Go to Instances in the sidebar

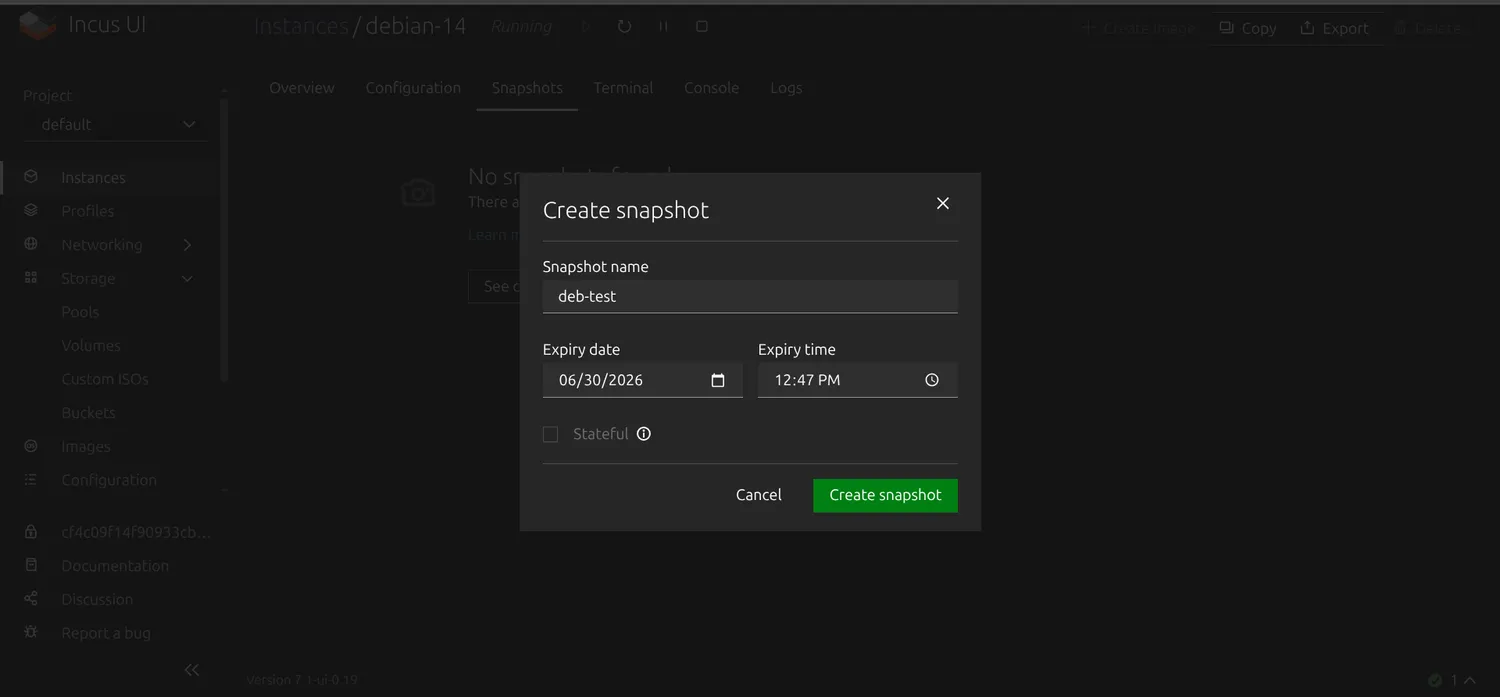click(93, 178)
